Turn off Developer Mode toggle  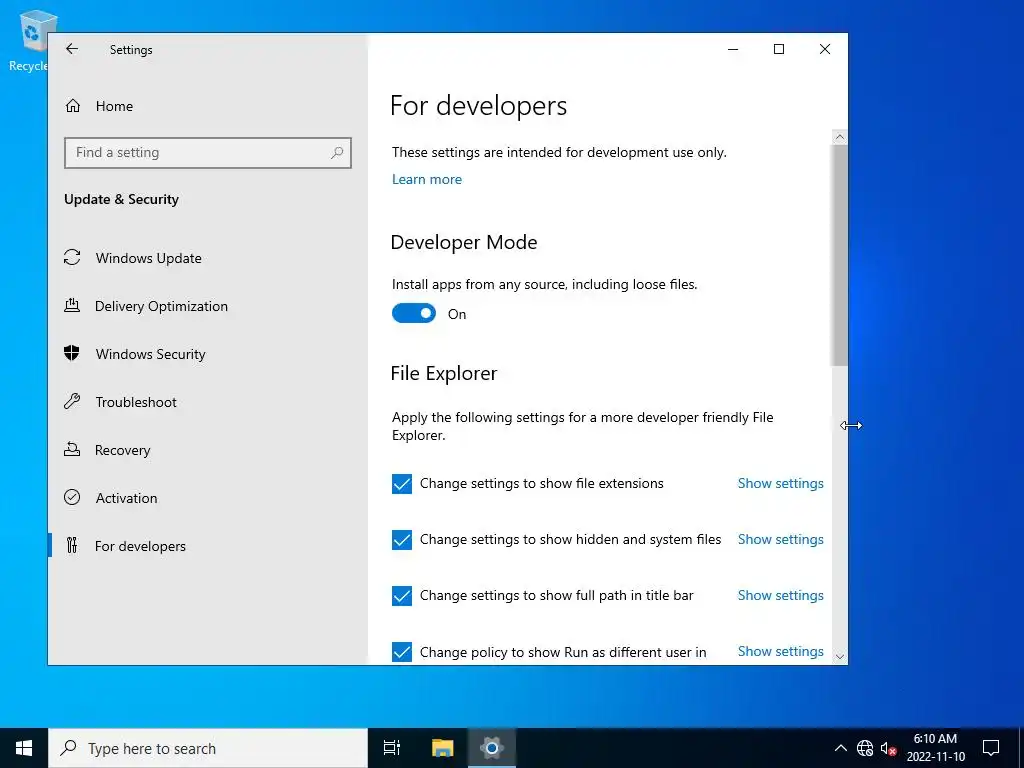[413, 313]
